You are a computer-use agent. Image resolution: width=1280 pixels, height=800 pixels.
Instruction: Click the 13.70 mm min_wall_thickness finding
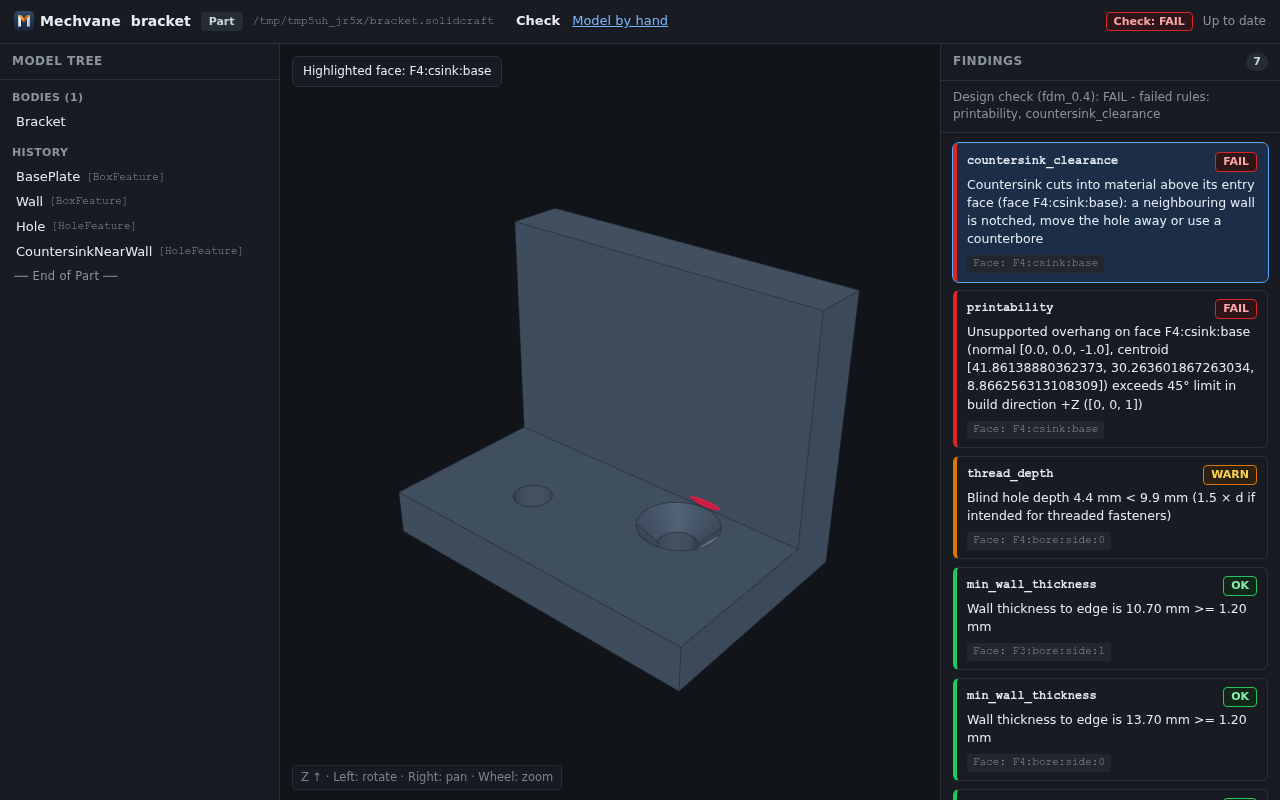(1110, 730)
